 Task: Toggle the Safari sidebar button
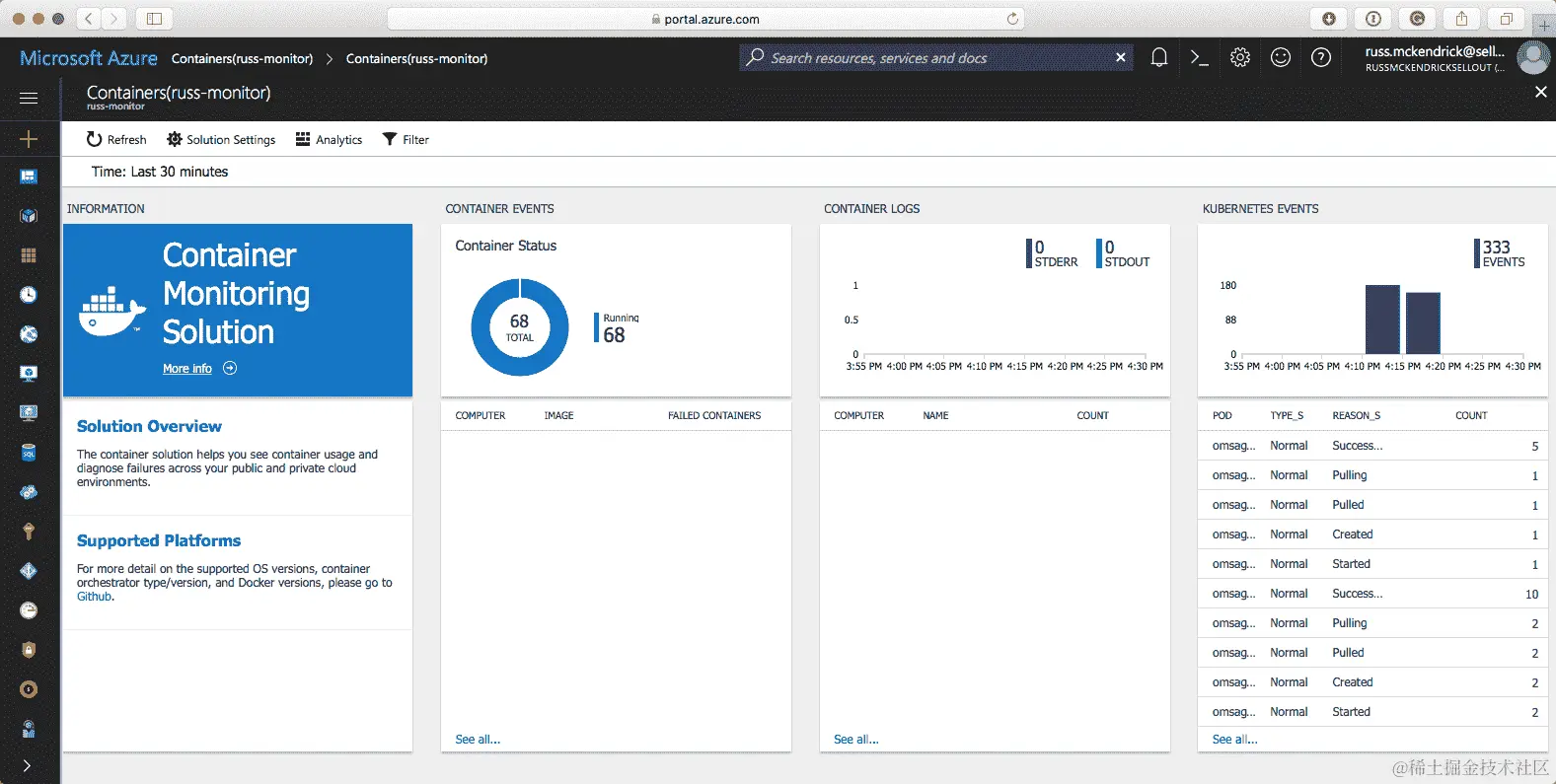[154, 19]
